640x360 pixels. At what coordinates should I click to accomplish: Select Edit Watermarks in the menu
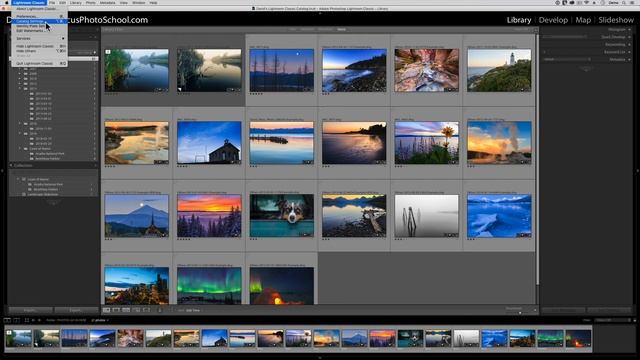click(39, 31)
